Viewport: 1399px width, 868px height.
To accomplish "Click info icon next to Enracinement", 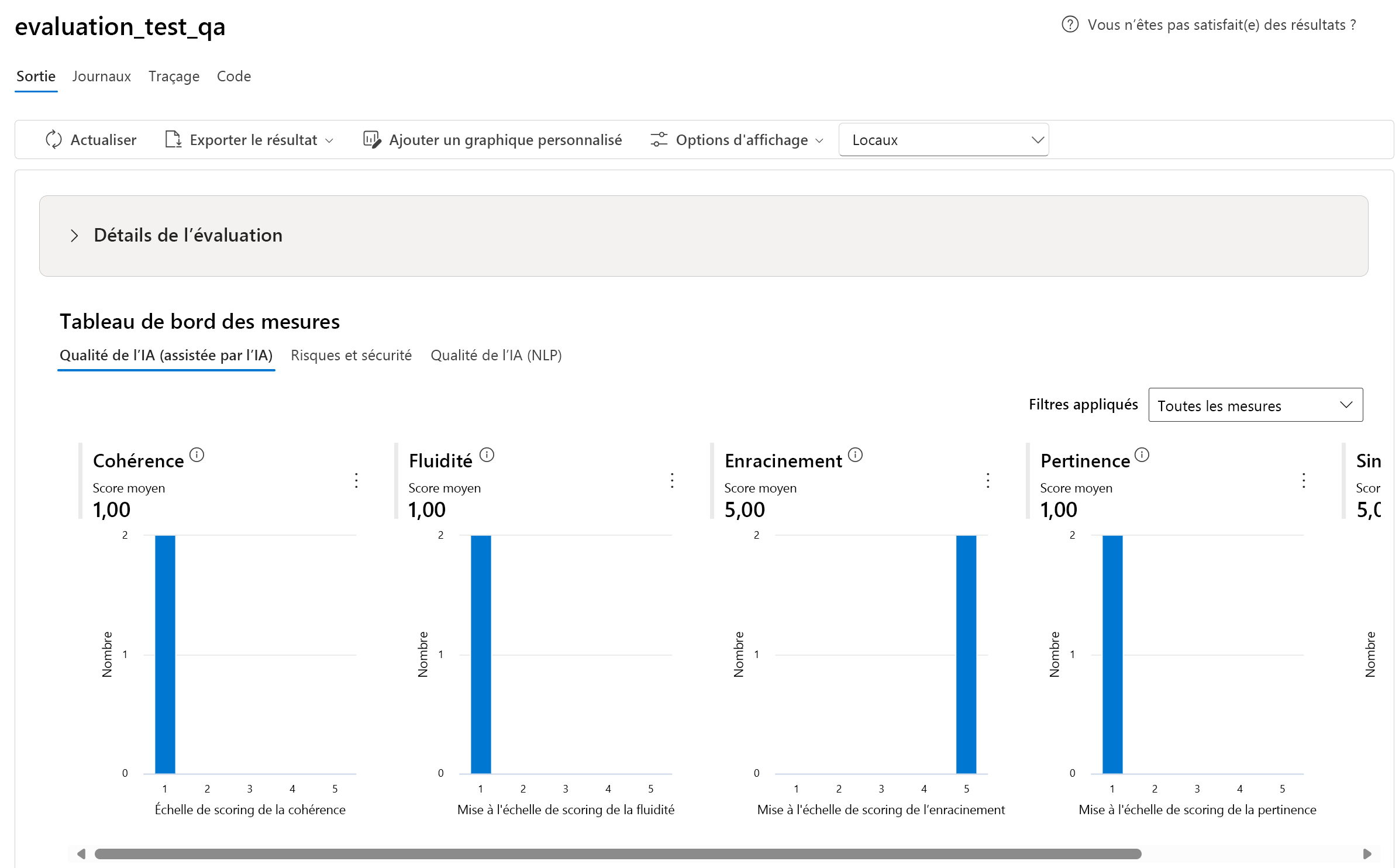I will 856,454.
